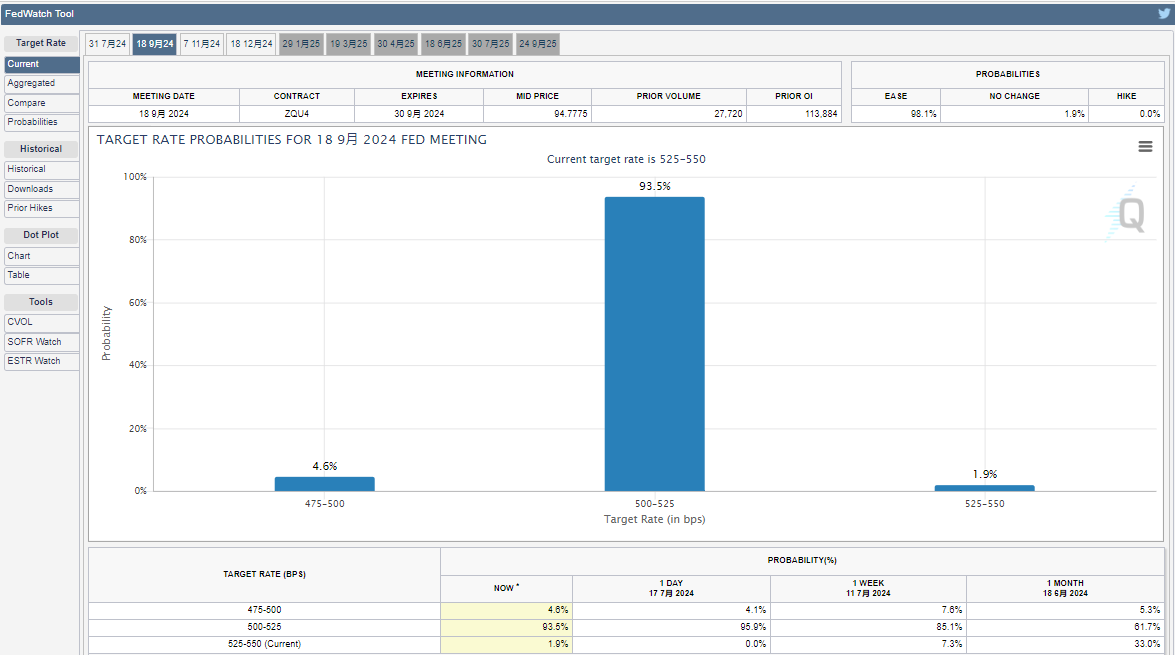Screen dimensions: 1175x655
Task: Open the Compare view
Action: (x=41, y=103)
